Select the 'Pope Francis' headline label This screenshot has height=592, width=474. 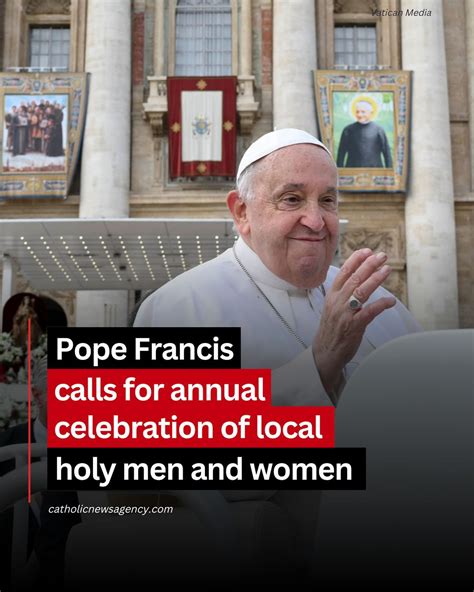click(144, 348)
